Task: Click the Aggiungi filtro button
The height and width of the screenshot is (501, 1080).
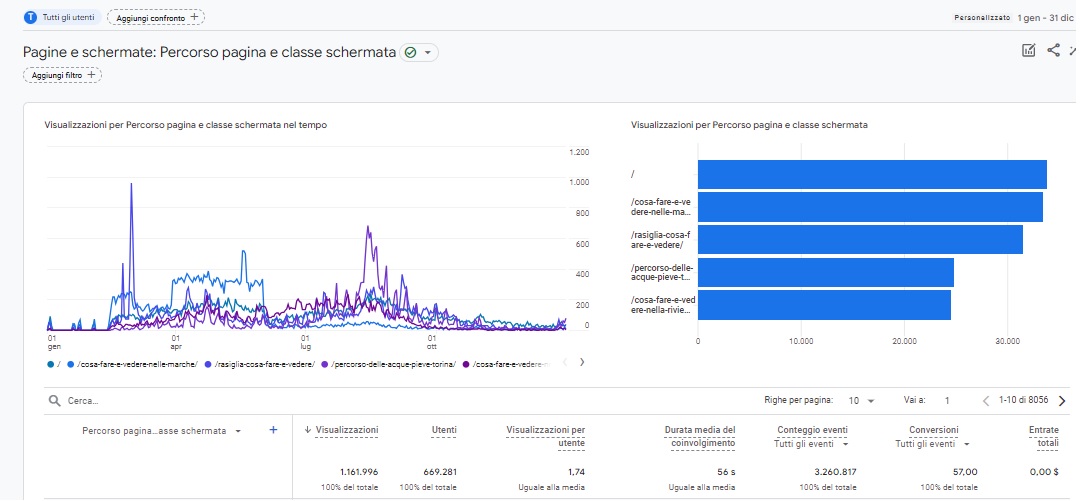Action: click(62, 75)
